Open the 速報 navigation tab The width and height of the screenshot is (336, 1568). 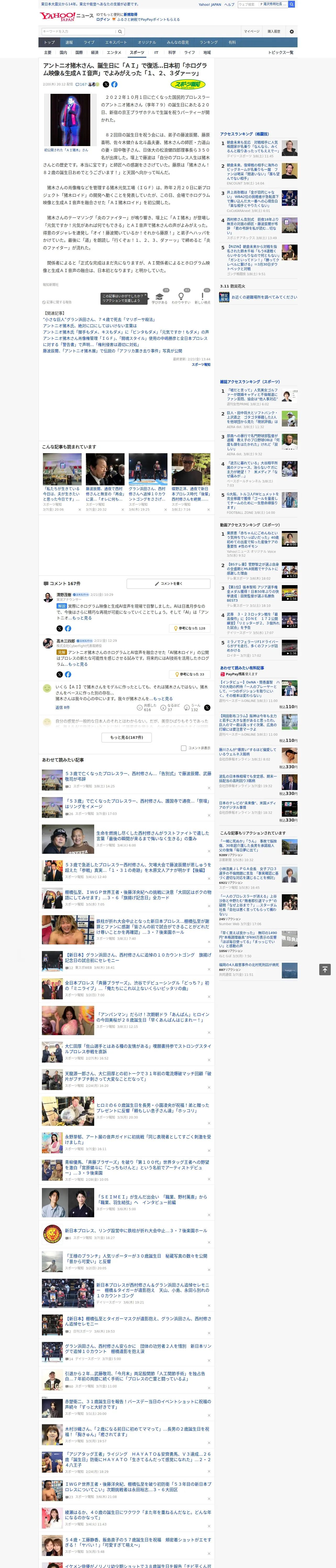click(69, 43)
